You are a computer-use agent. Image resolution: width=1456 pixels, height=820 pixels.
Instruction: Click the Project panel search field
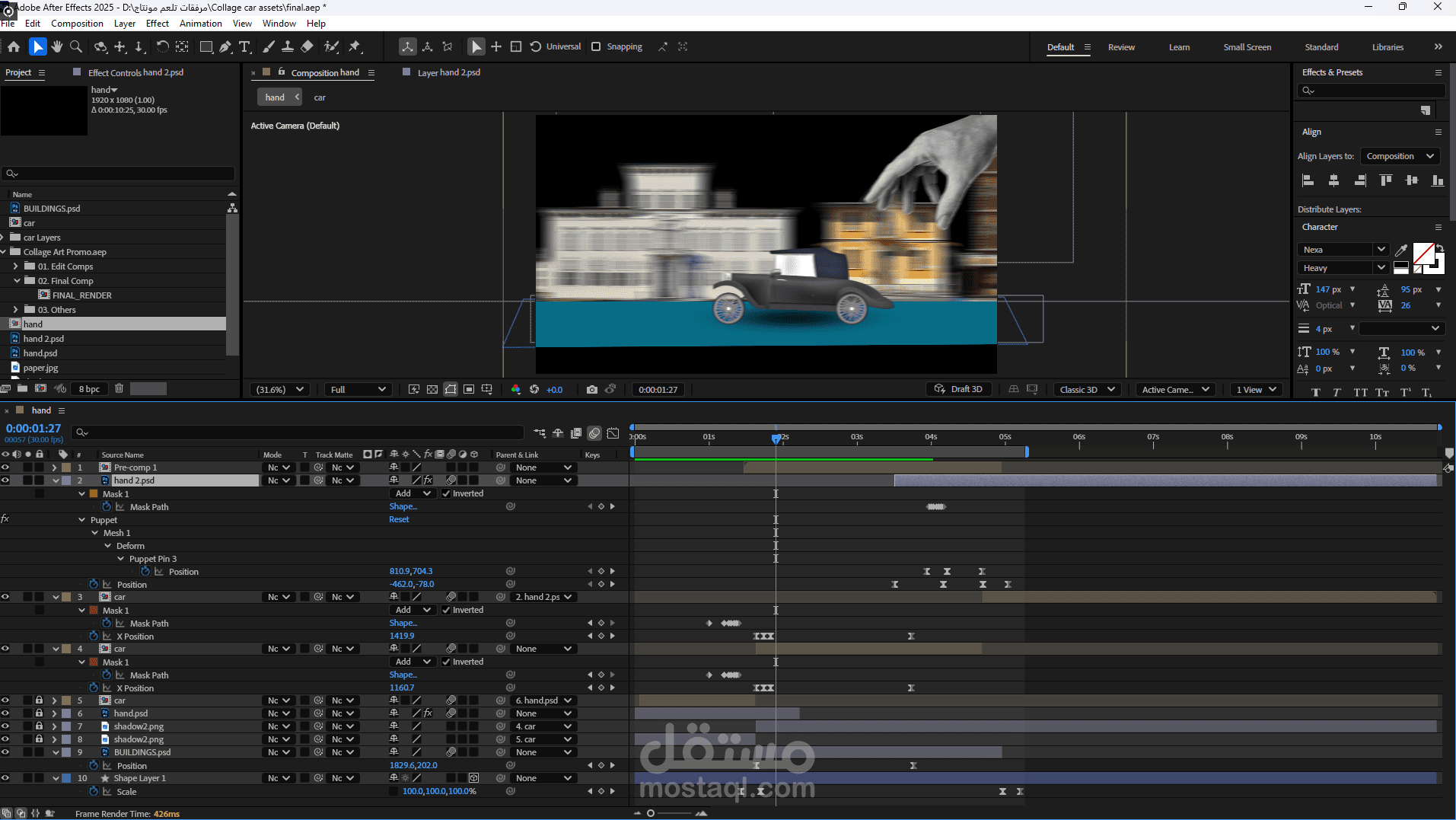click(x=118, y=174)
